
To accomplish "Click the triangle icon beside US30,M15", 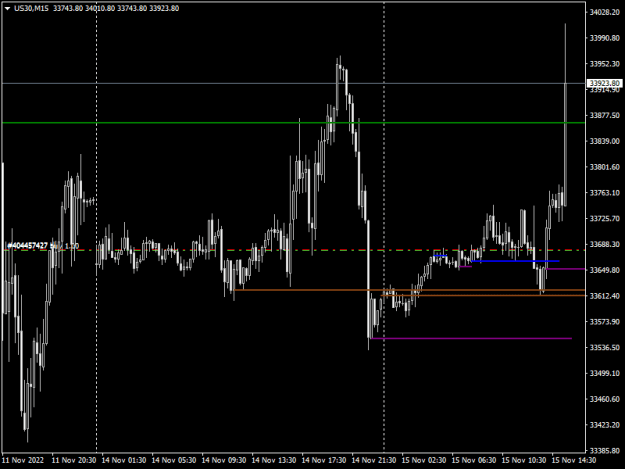I will tap(7, 8).
